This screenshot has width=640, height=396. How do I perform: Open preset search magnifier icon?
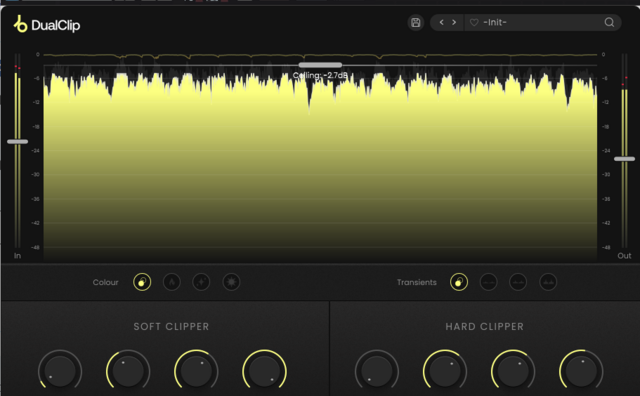pos(609,22)
